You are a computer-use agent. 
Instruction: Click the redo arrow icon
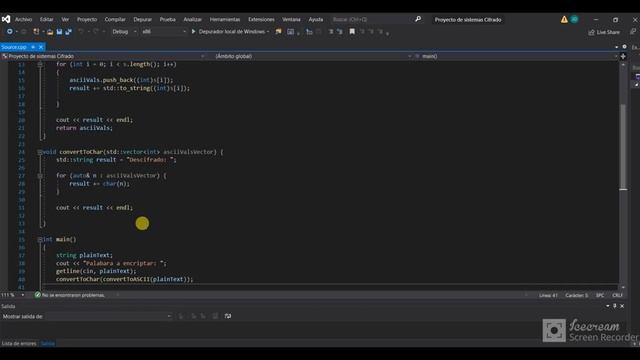[x=96, y=31]
